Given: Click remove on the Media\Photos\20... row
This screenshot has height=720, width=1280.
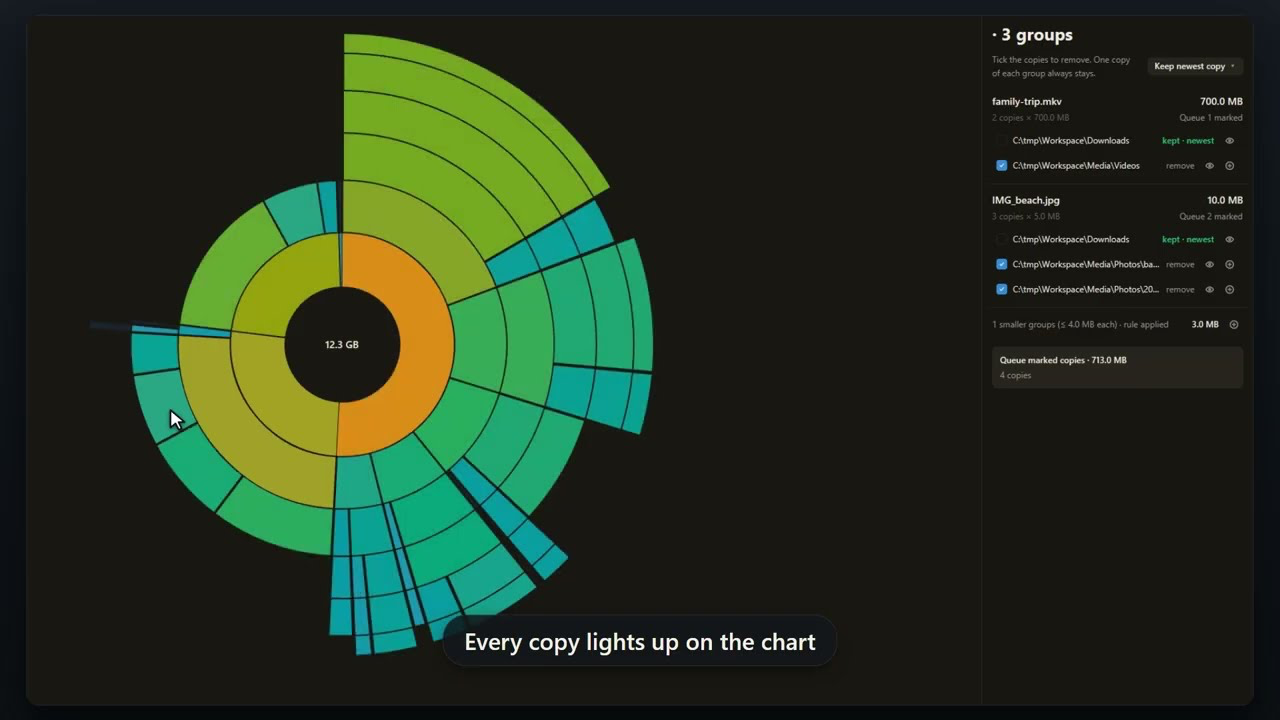Looking at the screenshot, I should point(1180,290).
